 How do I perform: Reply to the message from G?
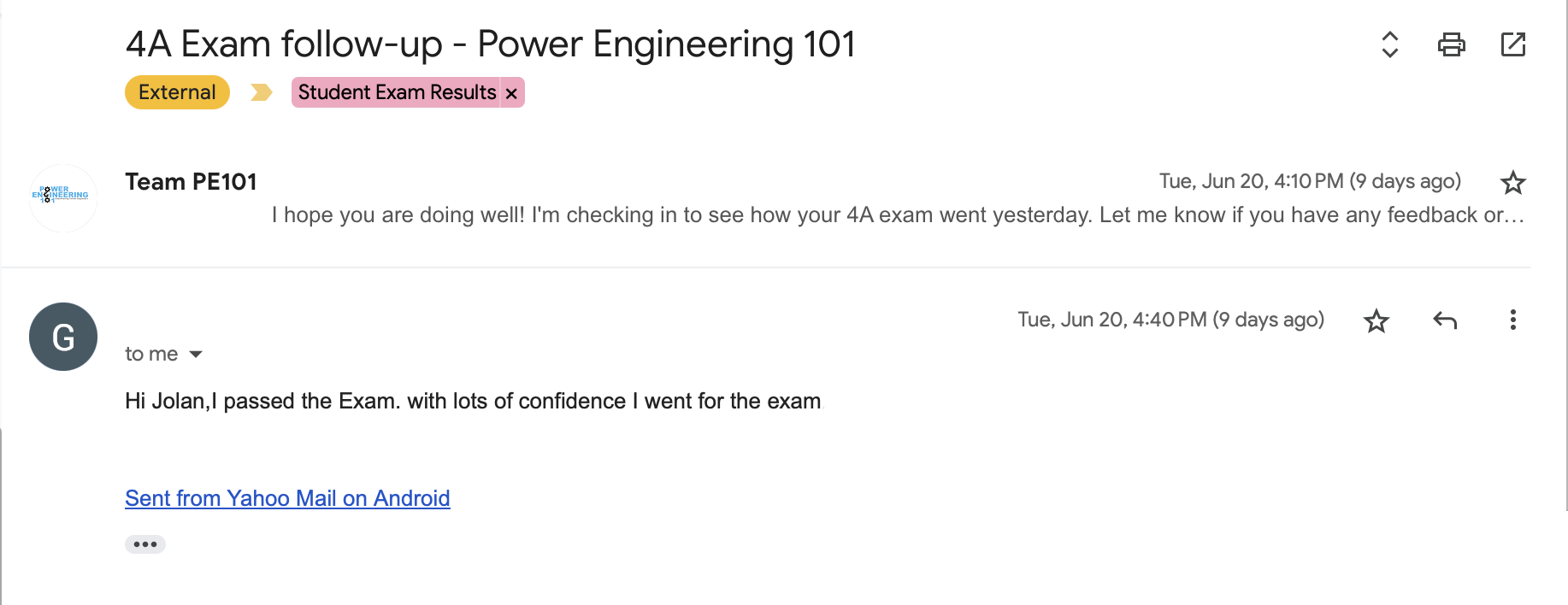[1445, 320]
